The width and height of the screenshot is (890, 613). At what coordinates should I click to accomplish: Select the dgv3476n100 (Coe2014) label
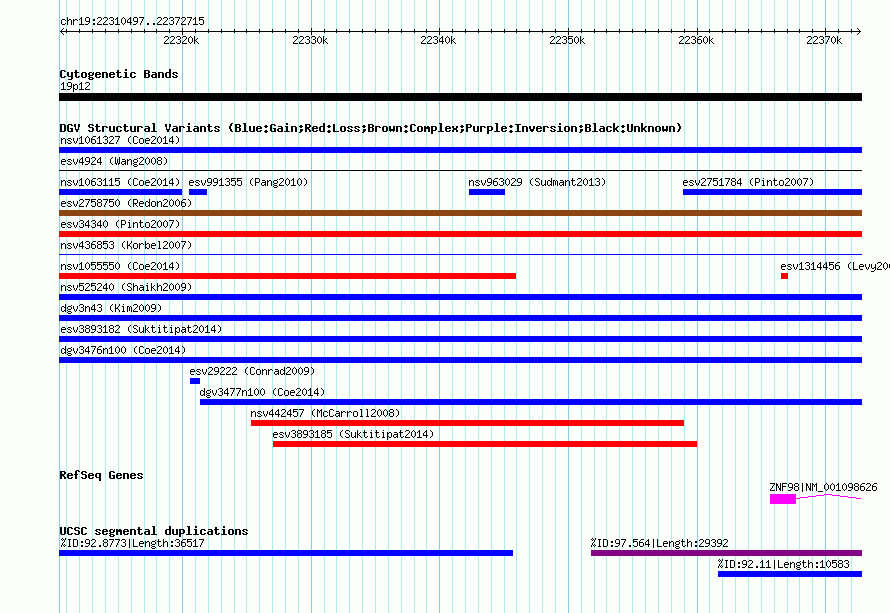coord(123,350)
